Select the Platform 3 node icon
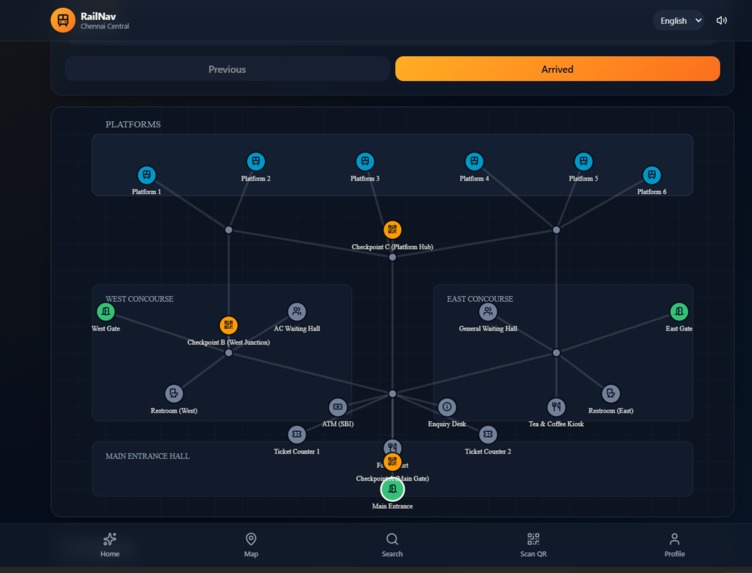This screenshot has width=752, height=573. click(x=365, y=162)
